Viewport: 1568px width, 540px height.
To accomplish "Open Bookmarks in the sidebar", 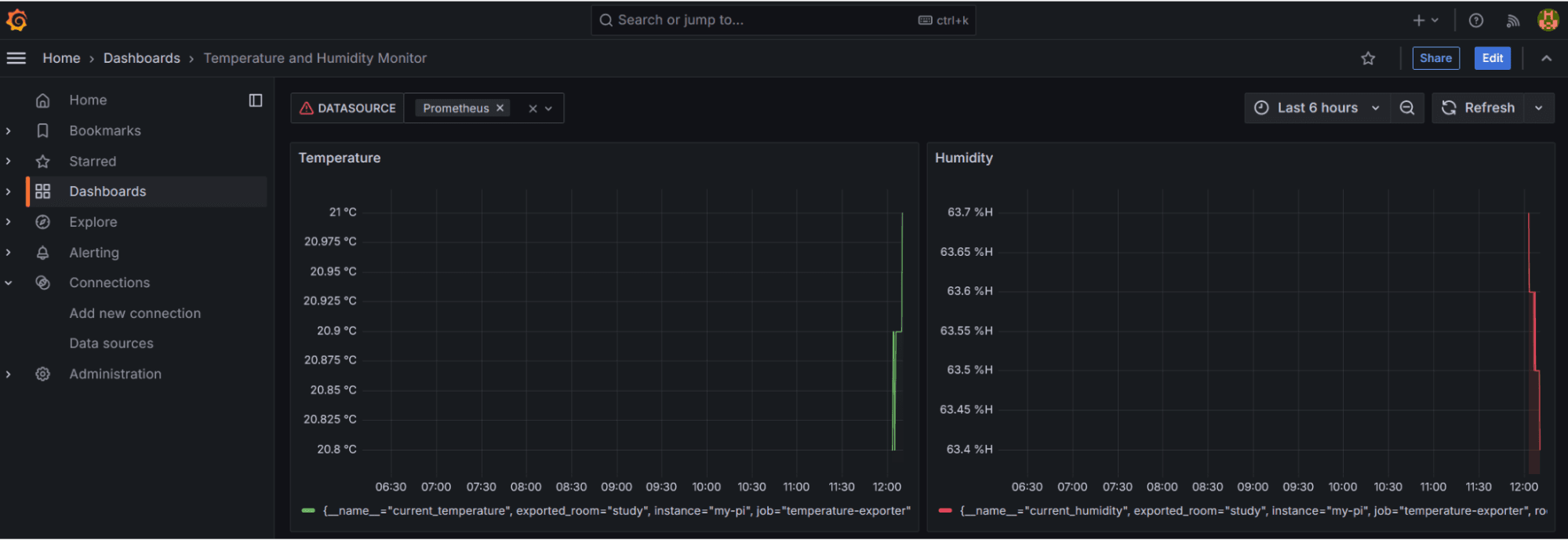I will (x=105, y=130).
